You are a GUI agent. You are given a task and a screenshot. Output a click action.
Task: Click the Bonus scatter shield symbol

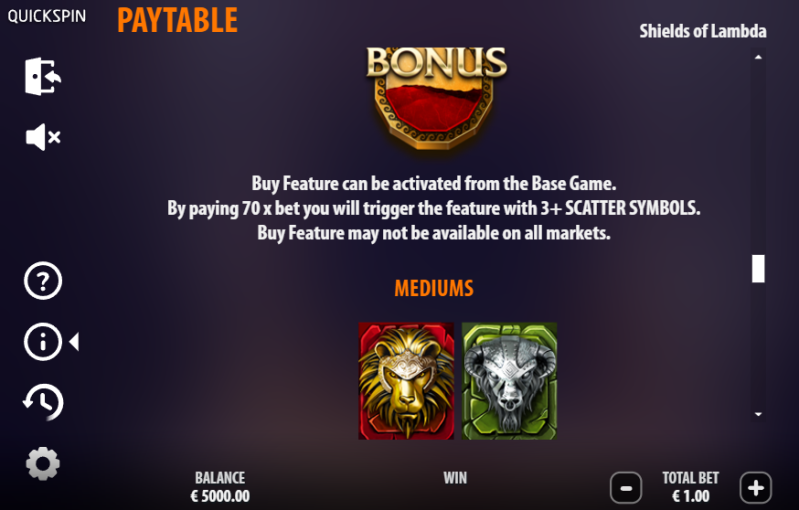(436, 98)
